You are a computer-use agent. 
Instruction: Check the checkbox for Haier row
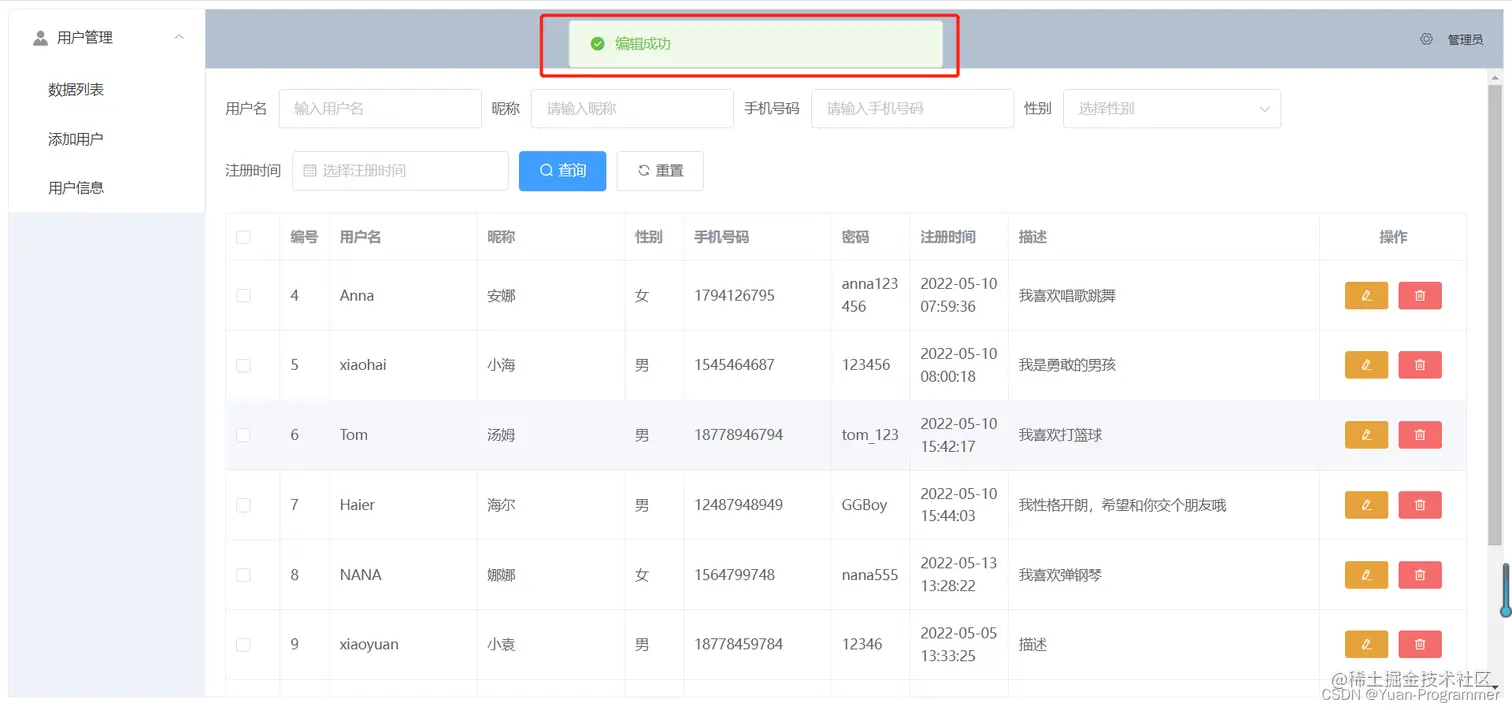coord(243,505)
